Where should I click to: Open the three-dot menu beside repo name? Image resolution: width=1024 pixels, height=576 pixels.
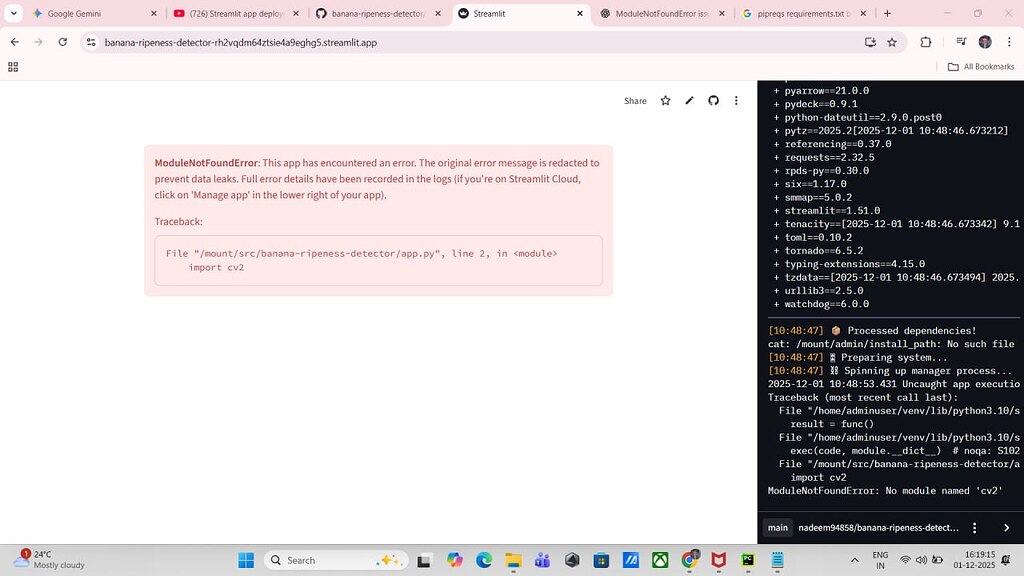[x=974, y=527]
